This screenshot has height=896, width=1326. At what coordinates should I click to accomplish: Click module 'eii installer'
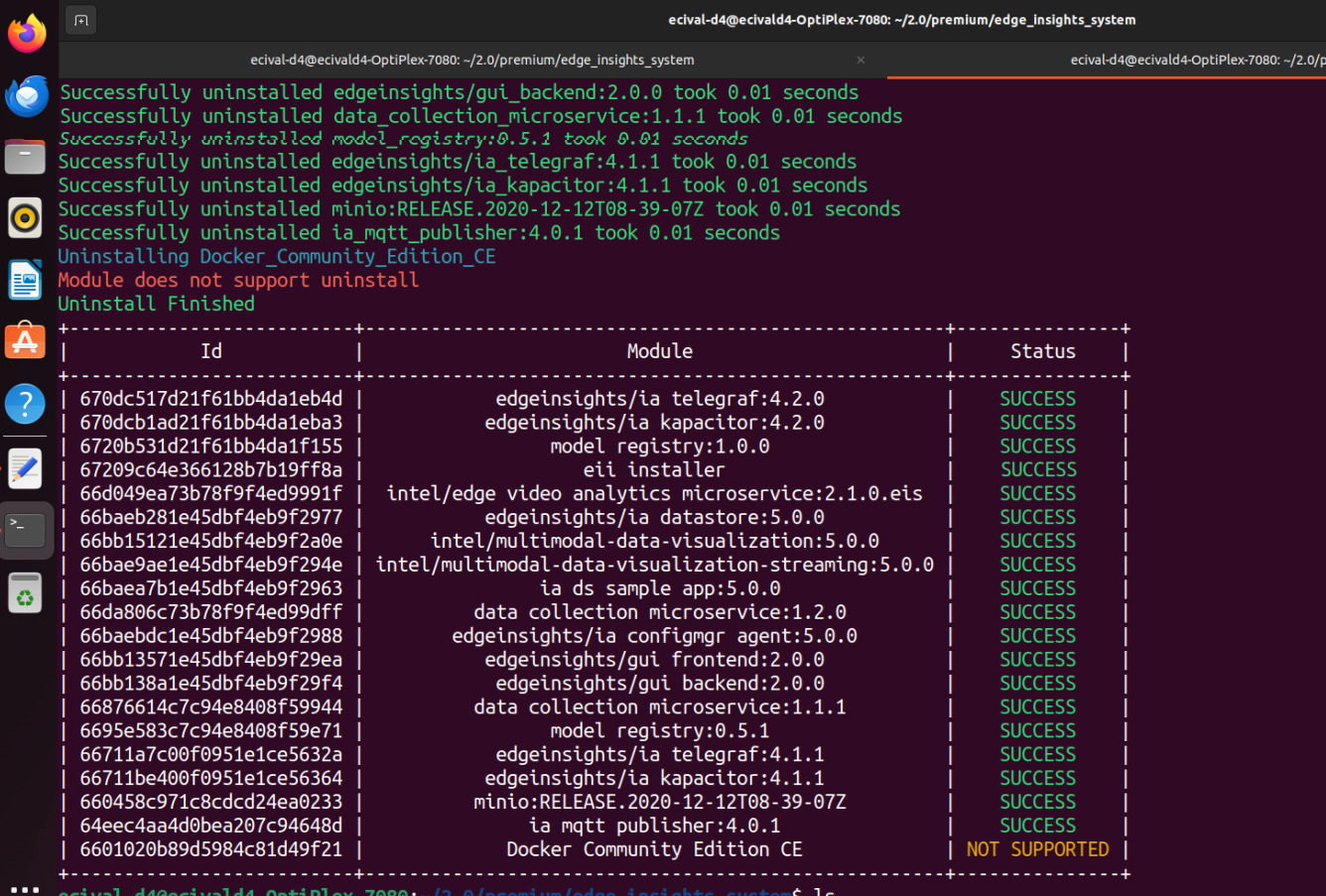654,470
